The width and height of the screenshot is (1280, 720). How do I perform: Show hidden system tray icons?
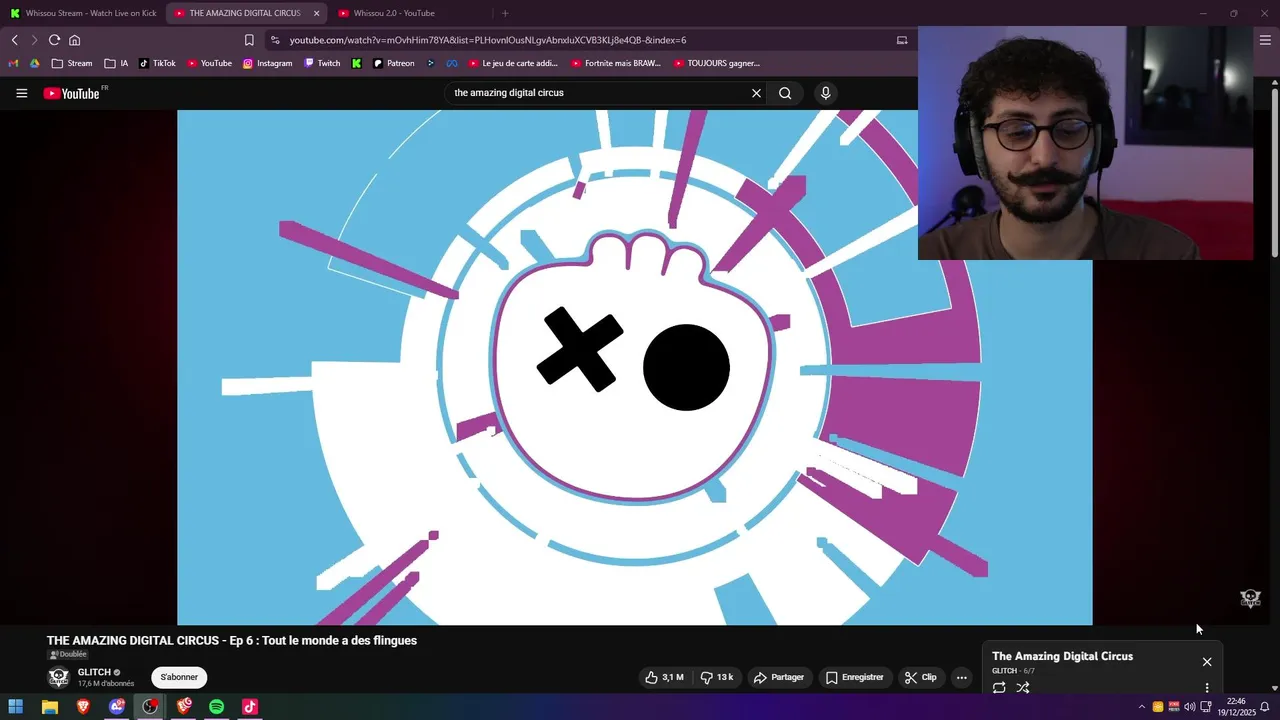click(1142, 707)
